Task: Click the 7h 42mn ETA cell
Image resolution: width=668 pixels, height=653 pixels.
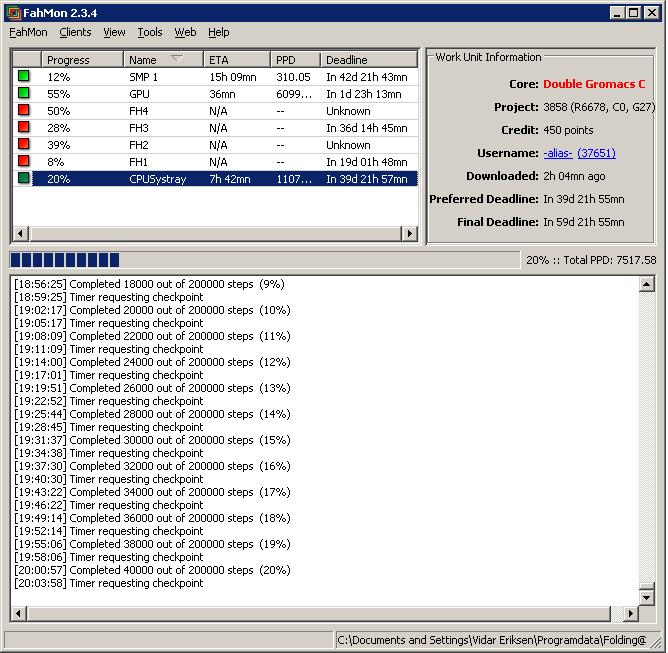Action: [230, 179]
